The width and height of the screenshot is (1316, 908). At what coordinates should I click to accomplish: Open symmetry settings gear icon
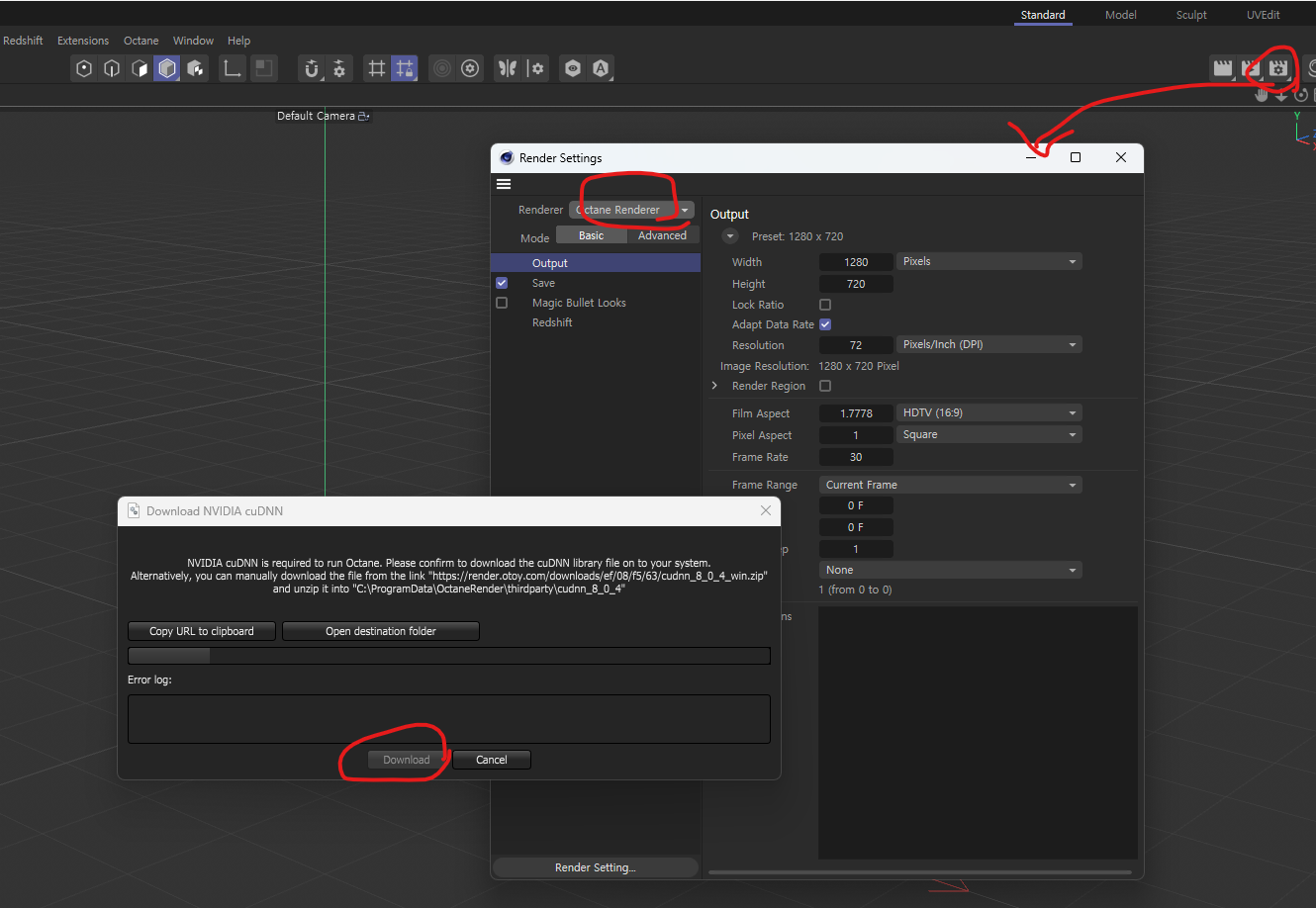click(536, 68)
